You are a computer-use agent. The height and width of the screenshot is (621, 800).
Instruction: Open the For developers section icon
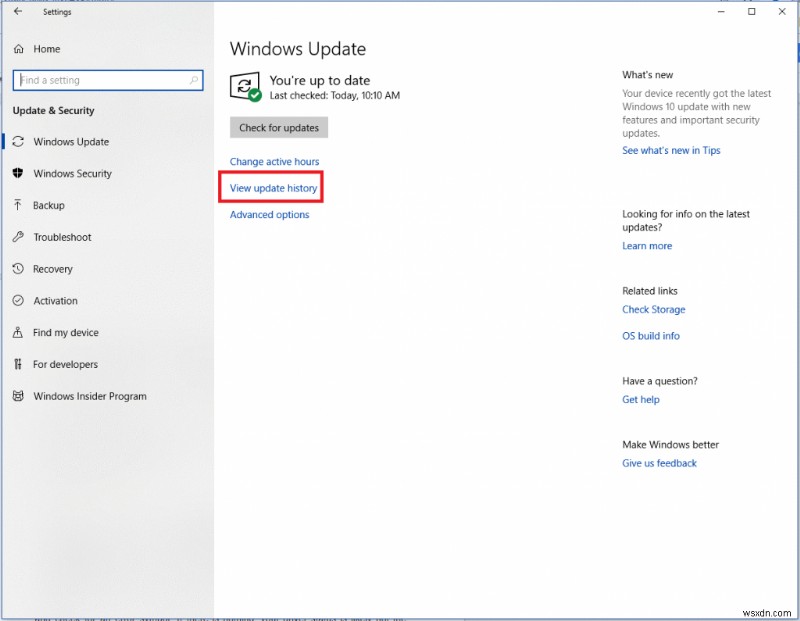[x=17, y=364]
